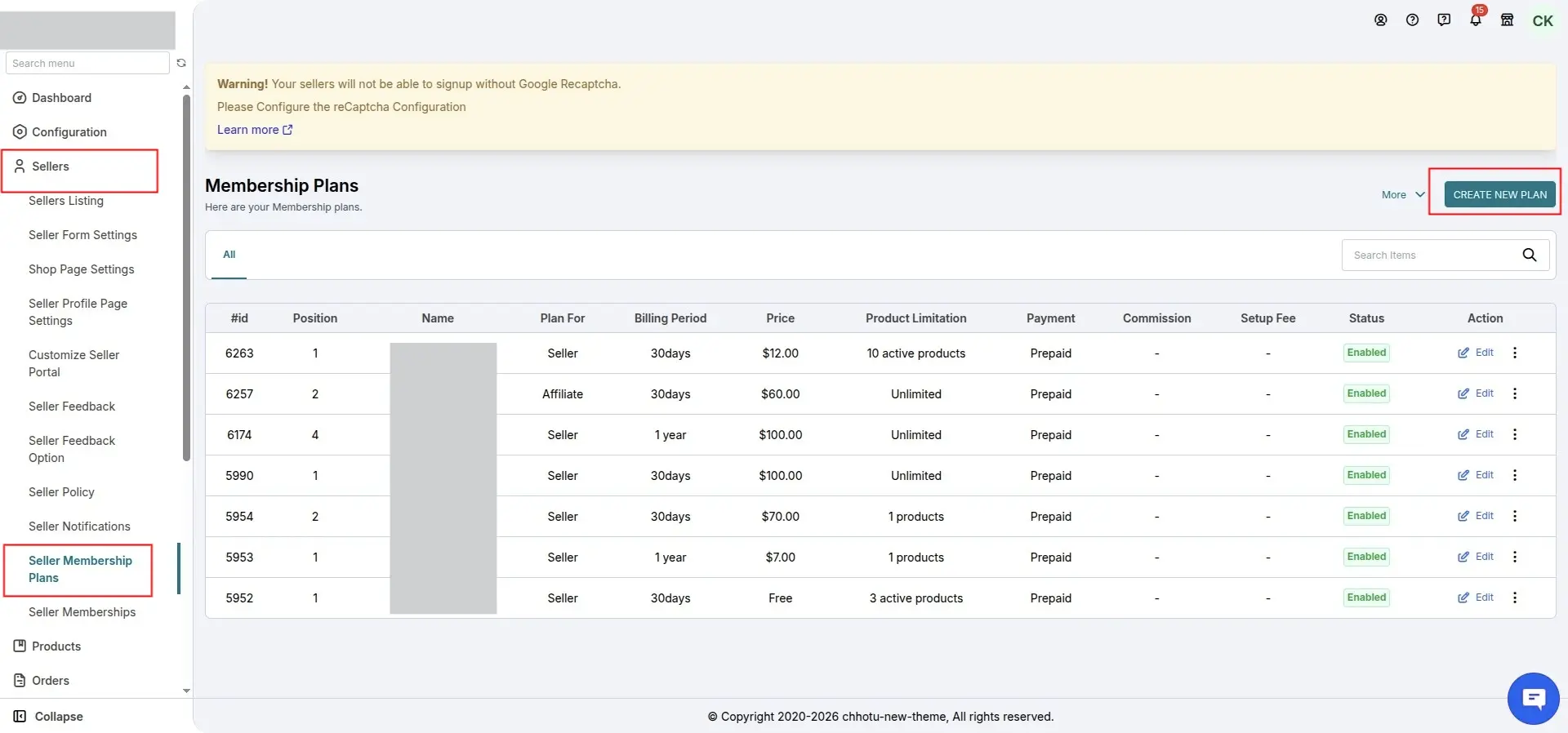Click the Position column header
Screen dimensions: 1568x733
point(315,318)
